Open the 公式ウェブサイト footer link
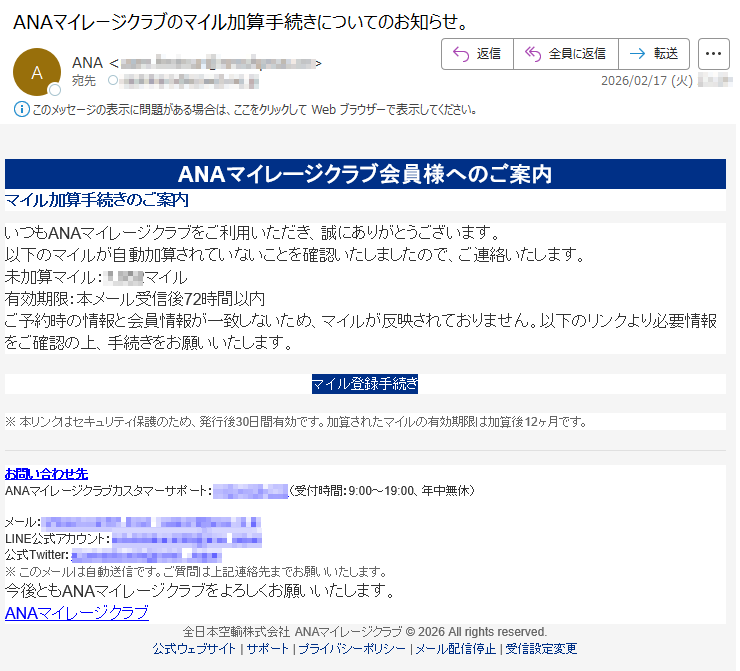This screenshot has width=740, height=671. pos(194,648)
